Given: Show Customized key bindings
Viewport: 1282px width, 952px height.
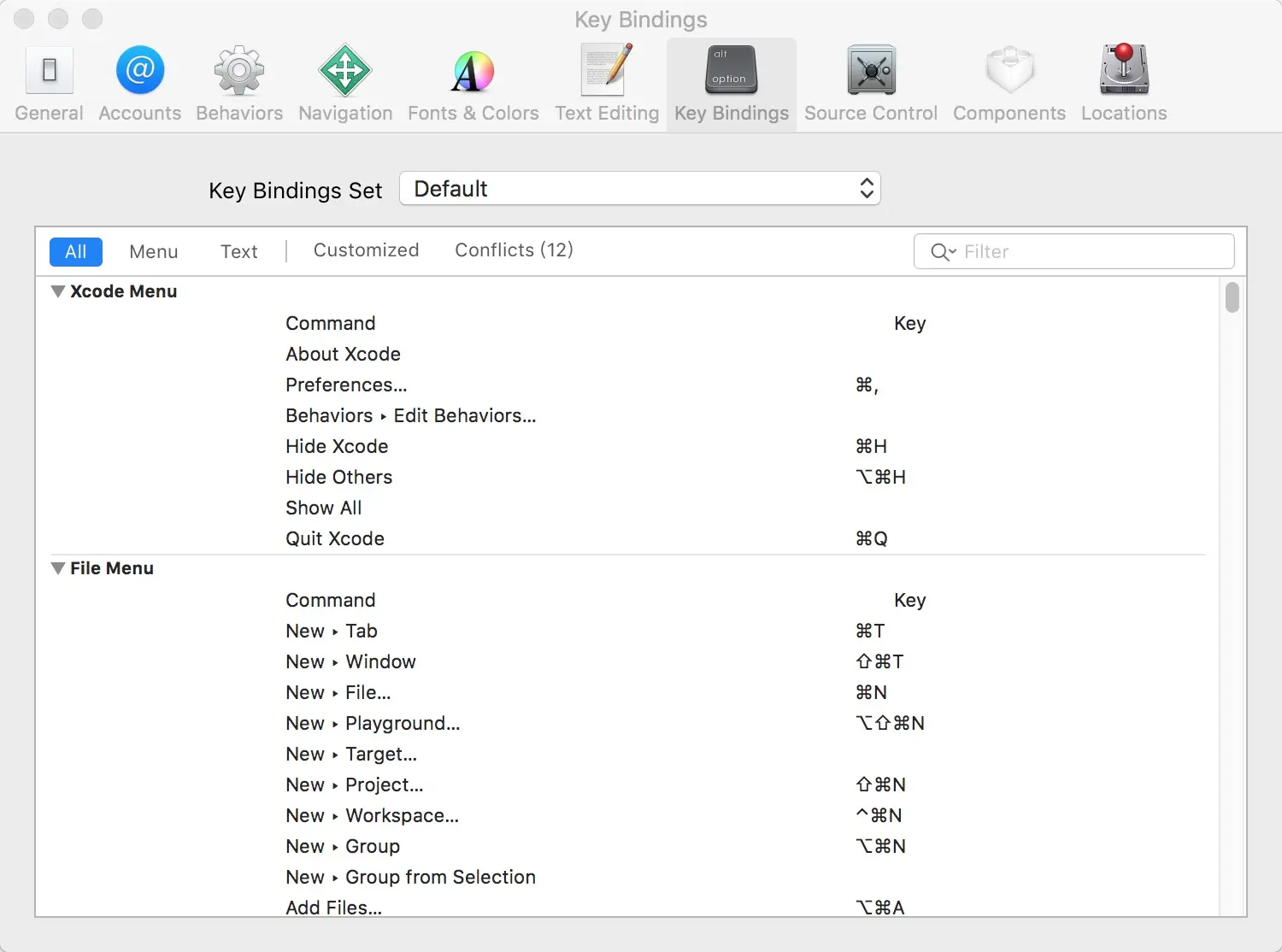Looking at the screenshot, I should [x=367, y=250].
